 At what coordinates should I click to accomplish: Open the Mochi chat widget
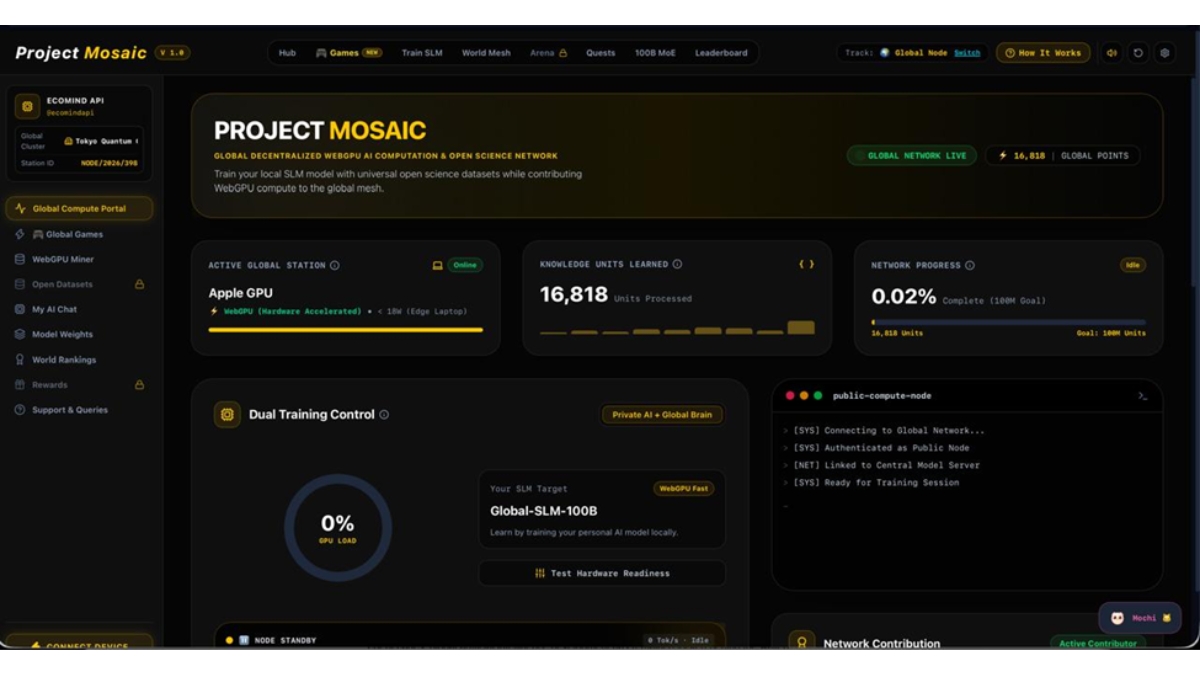(1139, 618)
